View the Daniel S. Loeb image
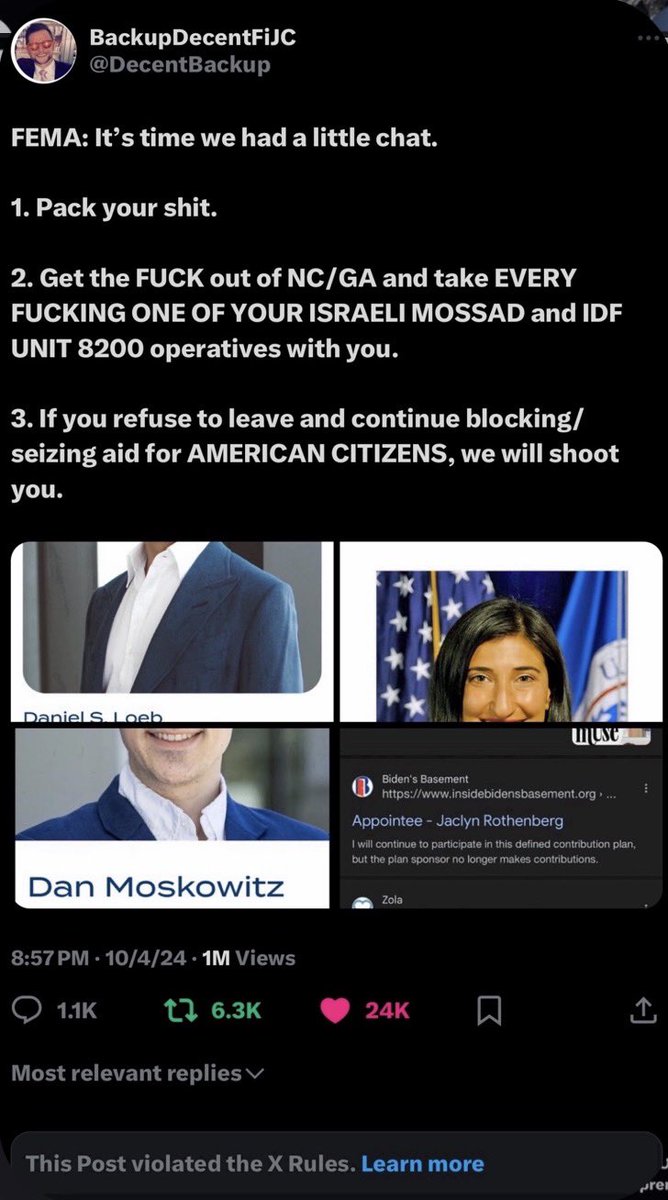The width and height of the screenshot is (668, 1200). pos(168,632)
